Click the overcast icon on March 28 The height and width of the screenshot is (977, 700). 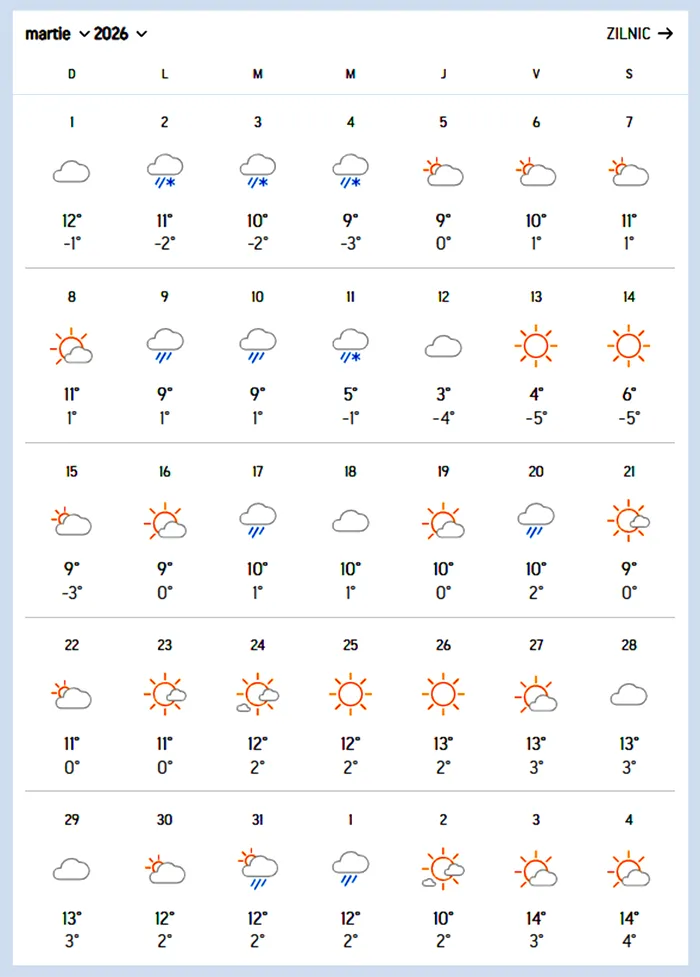[629, 694]
